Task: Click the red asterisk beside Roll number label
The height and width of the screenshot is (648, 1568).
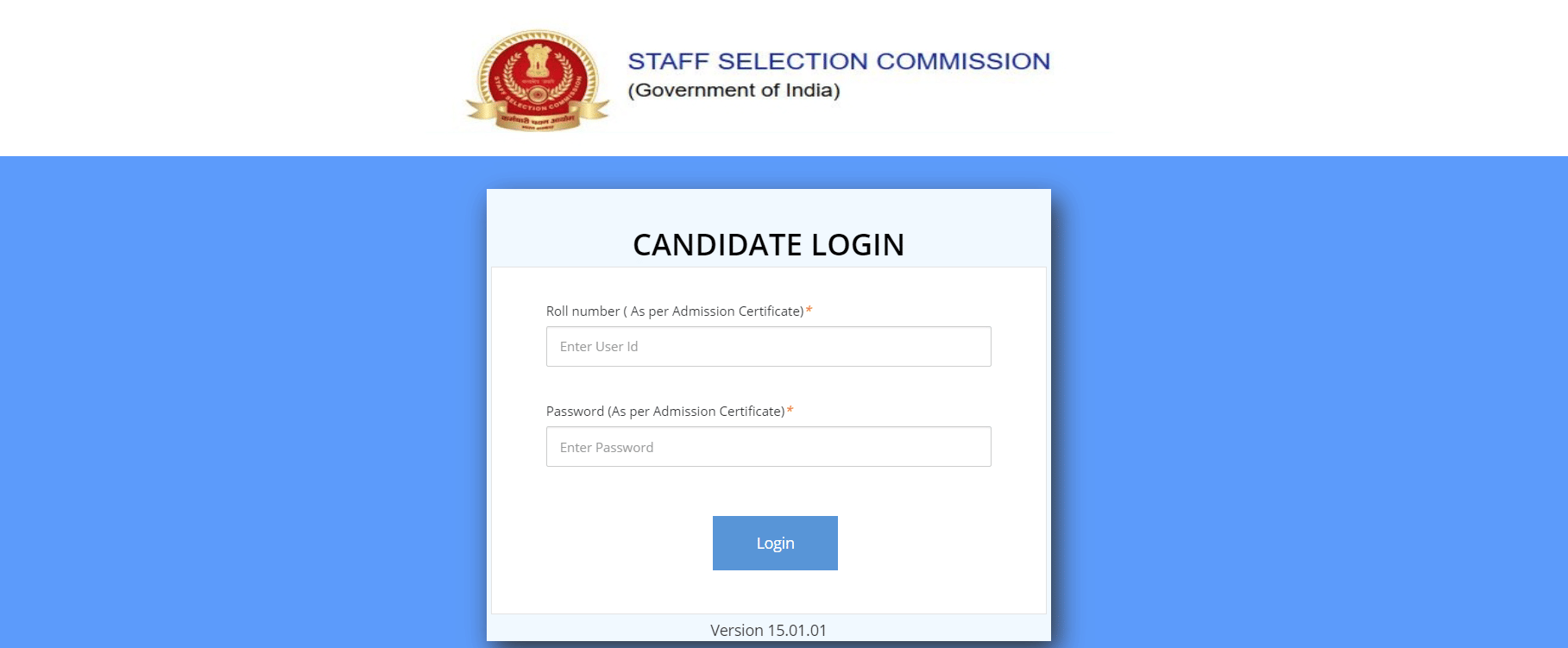Action: (808, 311)
